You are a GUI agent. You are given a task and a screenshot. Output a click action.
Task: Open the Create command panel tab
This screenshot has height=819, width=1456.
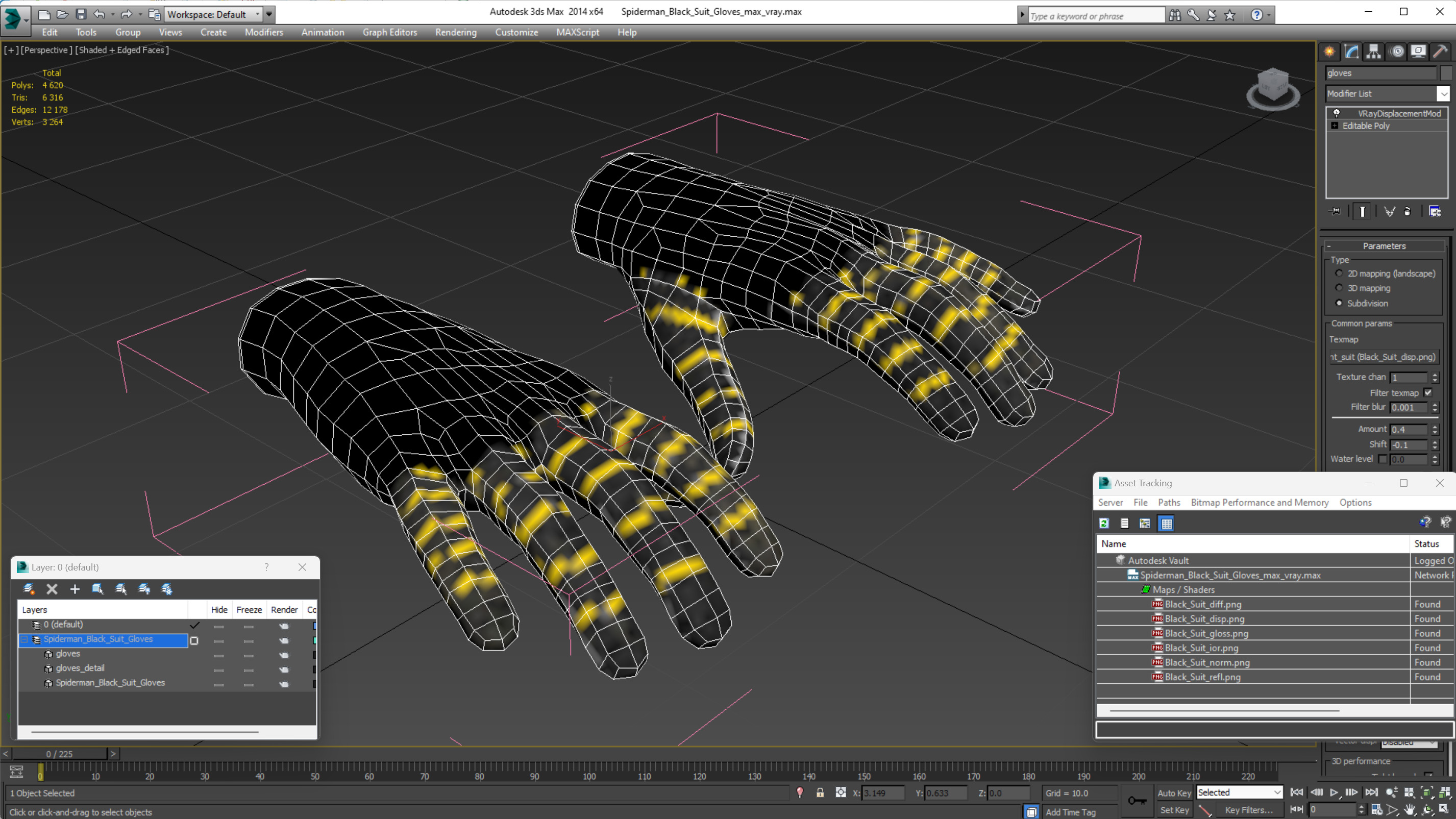coord(1329,52)
